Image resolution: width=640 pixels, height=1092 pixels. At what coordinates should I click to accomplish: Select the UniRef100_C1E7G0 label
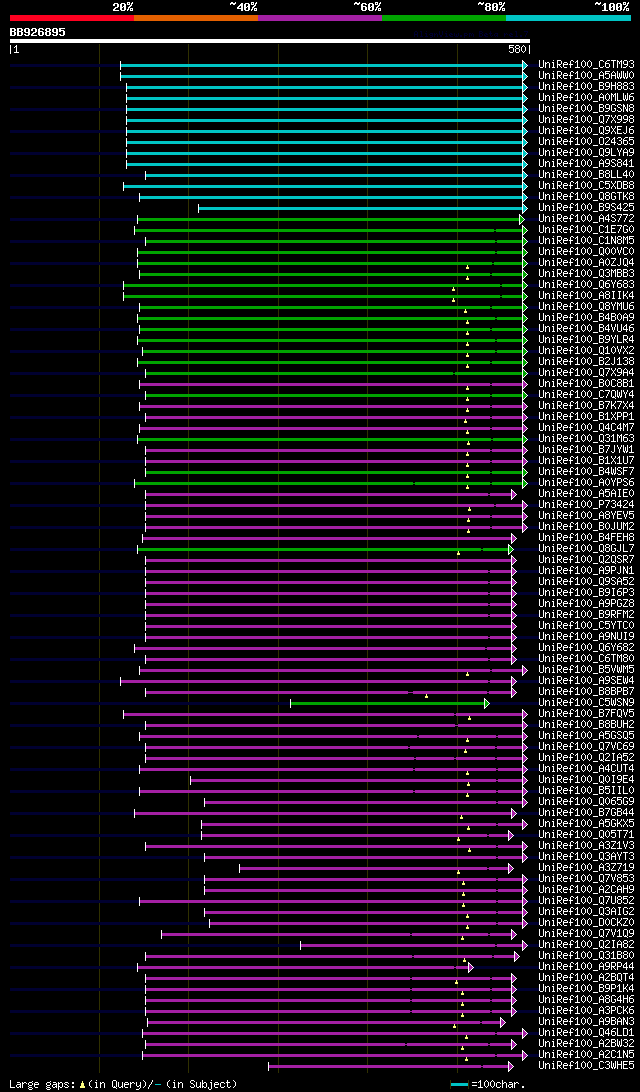pos(586,230)
